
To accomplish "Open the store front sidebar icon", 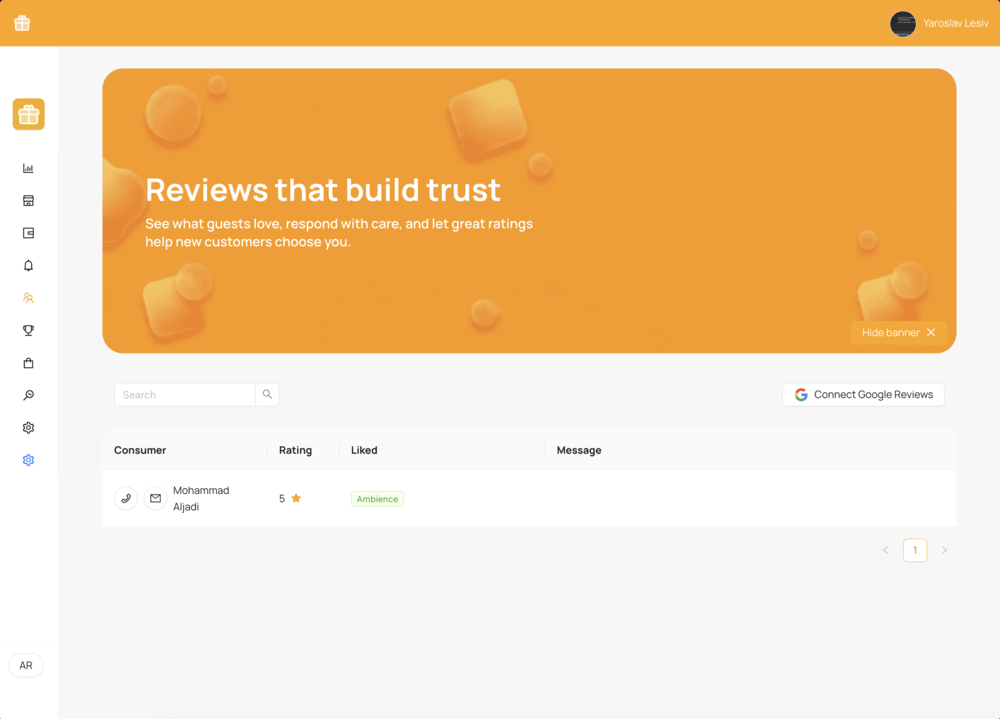I will click(x=28, y=201).
